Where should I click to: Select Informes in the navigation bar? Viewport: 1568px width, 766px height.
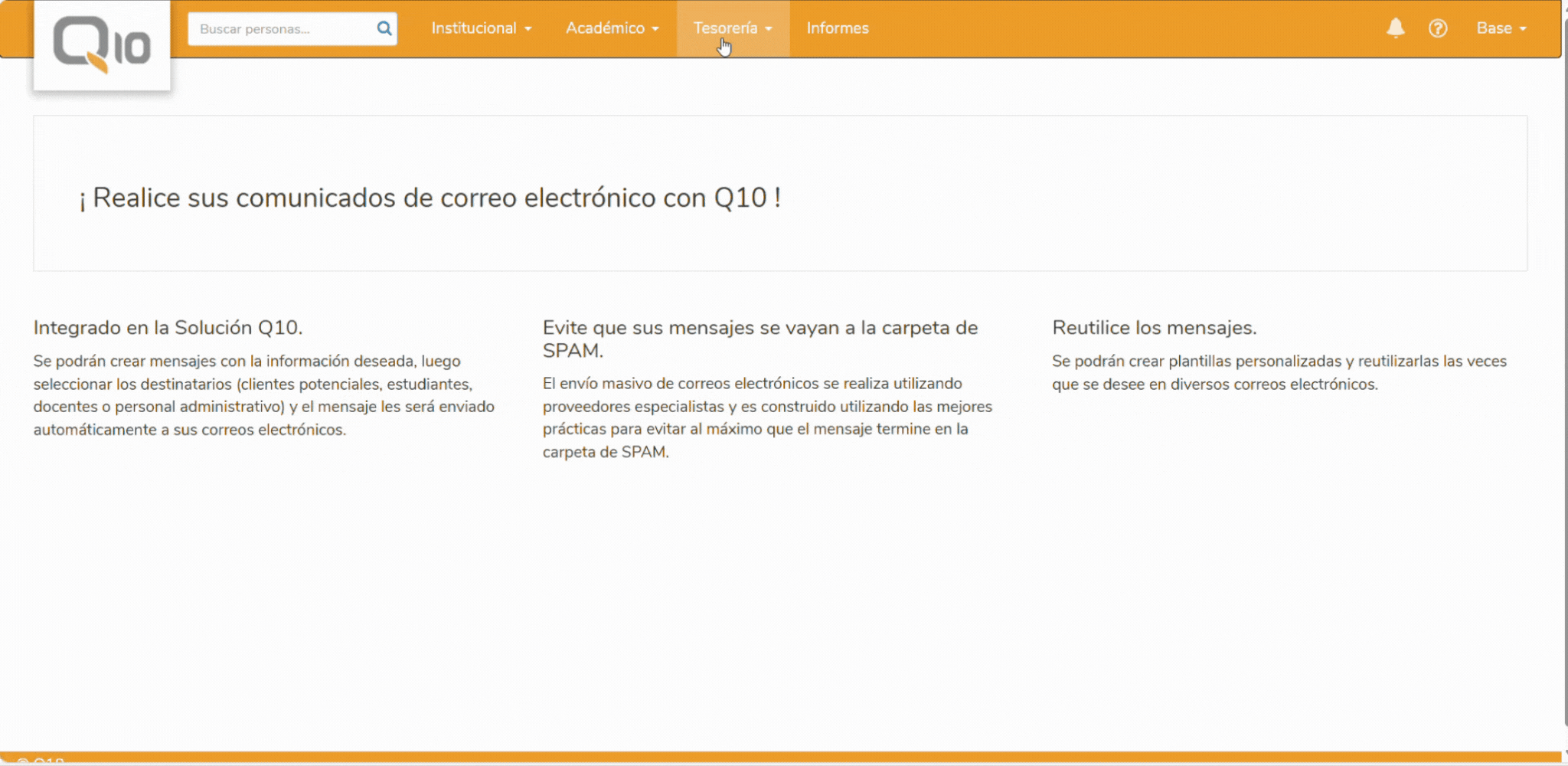click(x=838, y=28)
